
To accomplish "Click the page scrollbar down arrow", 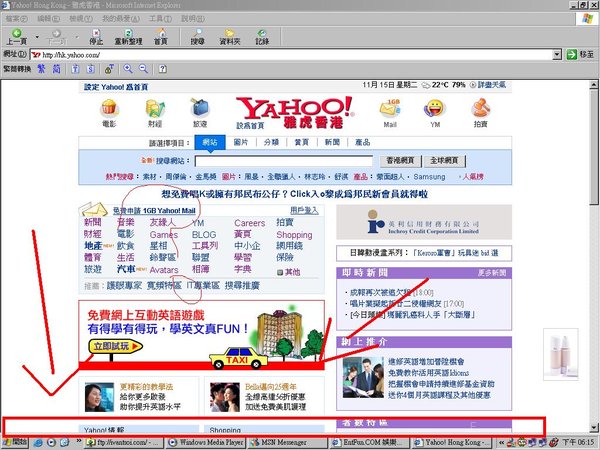I will (x=593, y=428).
